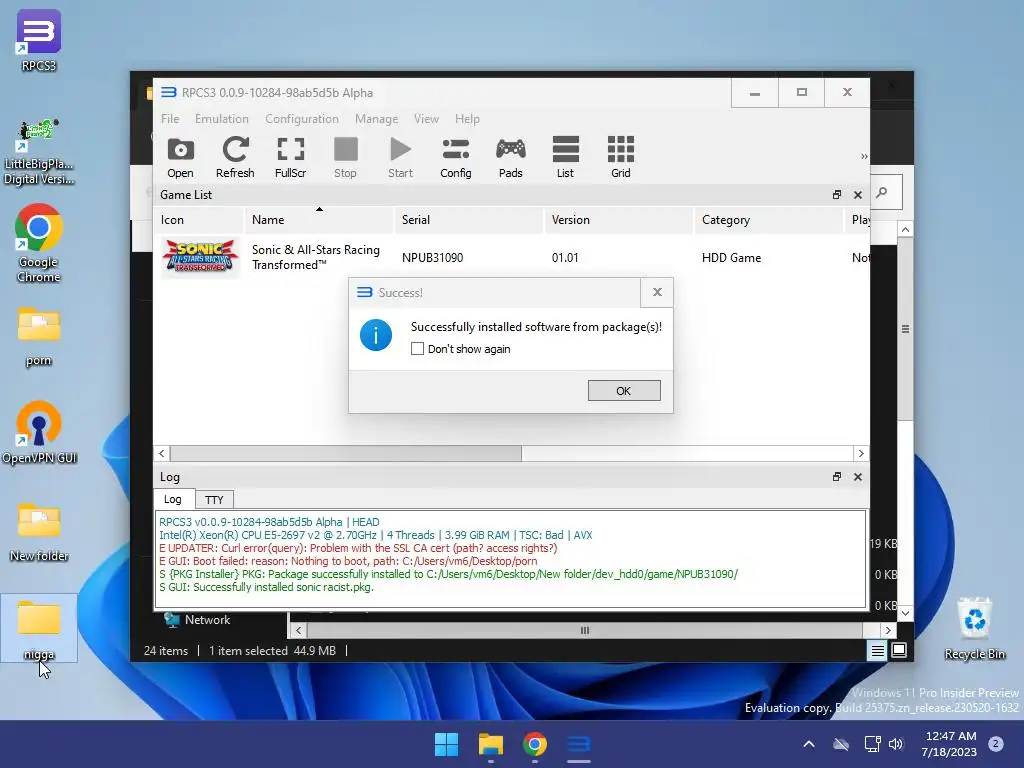Viewport: 1024px width, 768px height.
Task: Click the Recycle Bin desktop icon
Action: [x=974, y=628]
